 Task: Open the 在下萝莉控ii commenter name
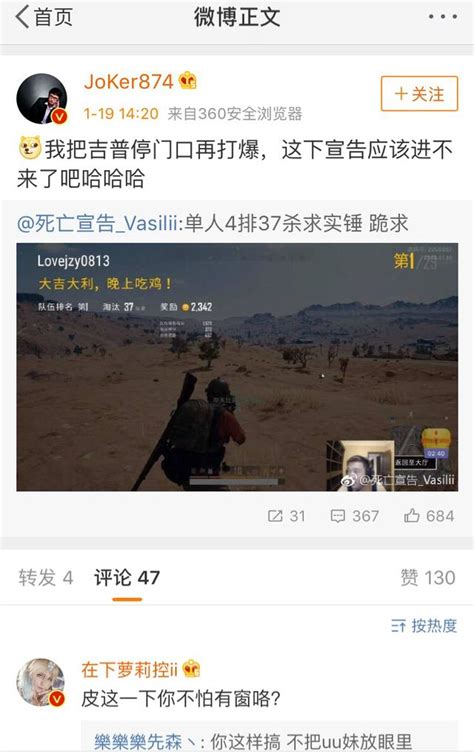tap(129, 669)
